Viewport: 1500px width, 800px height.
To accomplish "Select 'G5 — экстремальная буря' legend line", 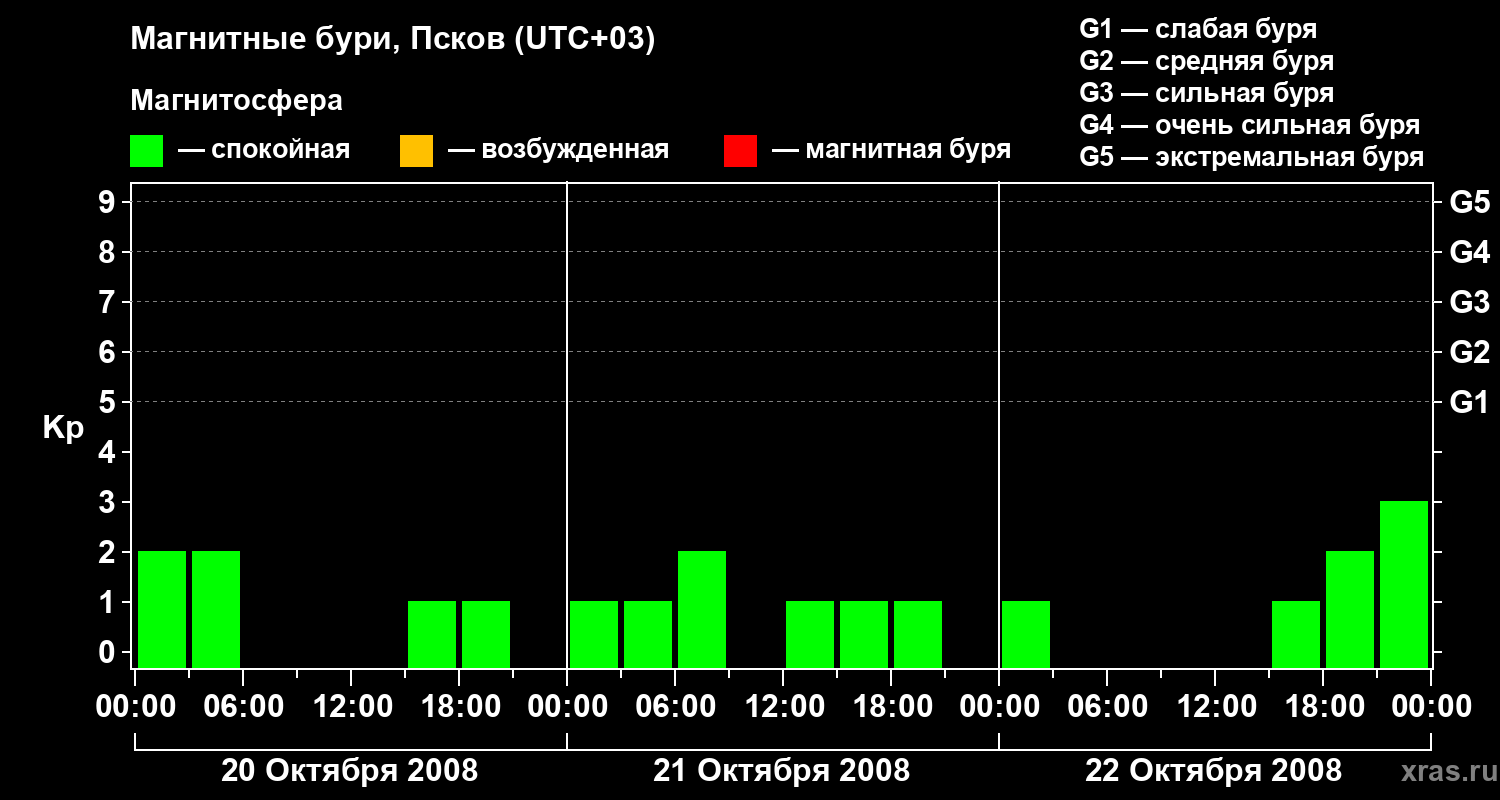I will tap(1252, 157).
